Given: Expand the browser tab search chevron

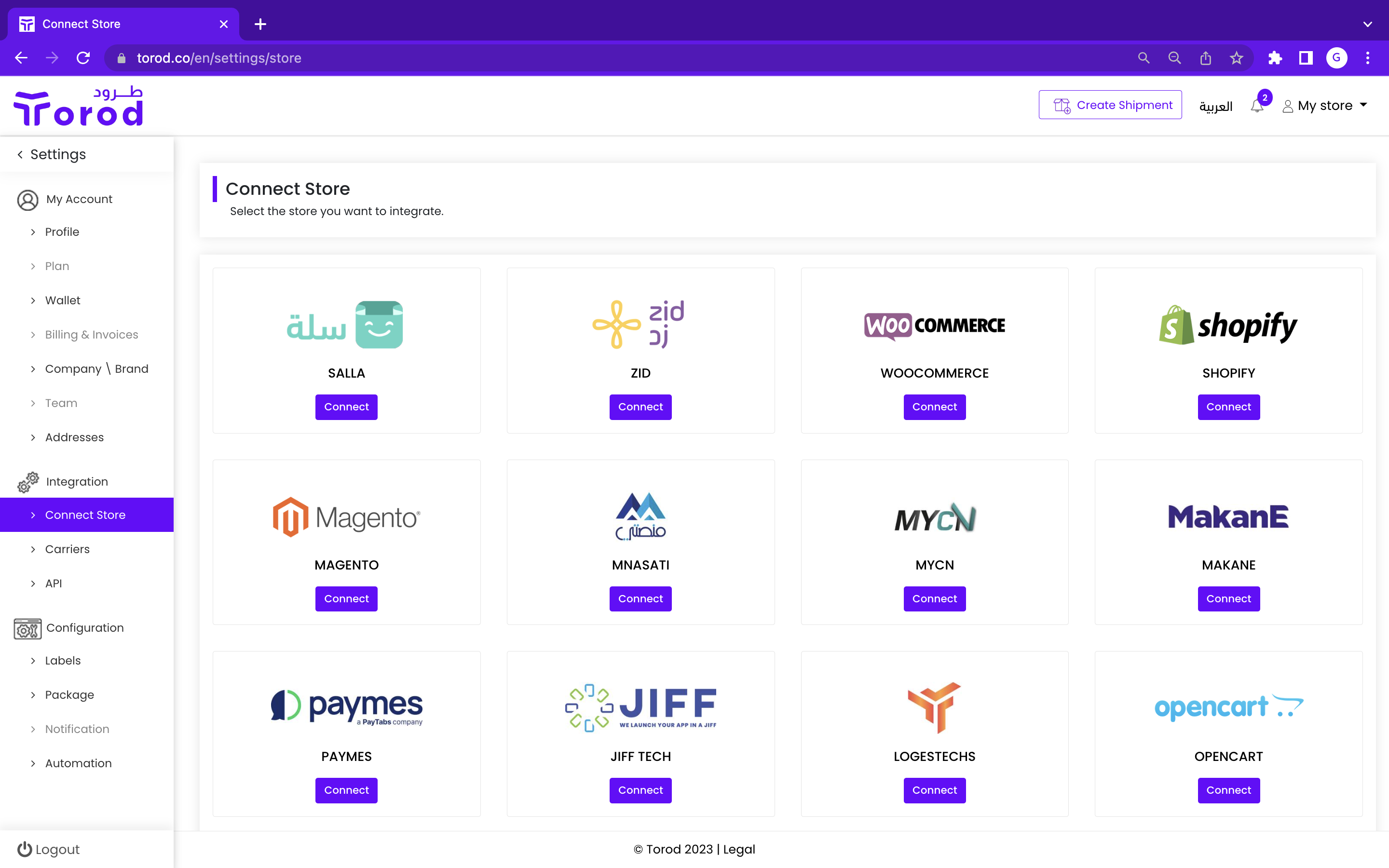Looking at the screenshot, I should 1368,24.
